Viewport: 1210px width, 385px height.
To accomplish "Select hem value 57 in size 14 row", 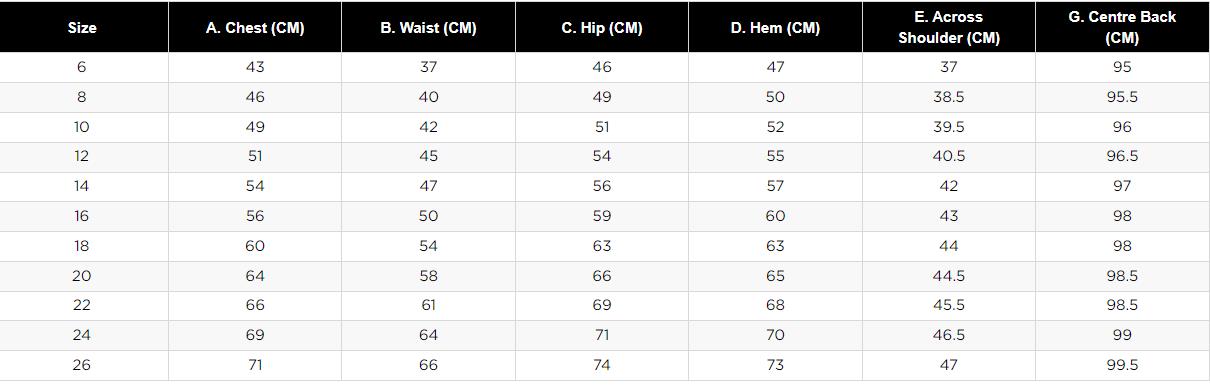I will coord(775,186).
